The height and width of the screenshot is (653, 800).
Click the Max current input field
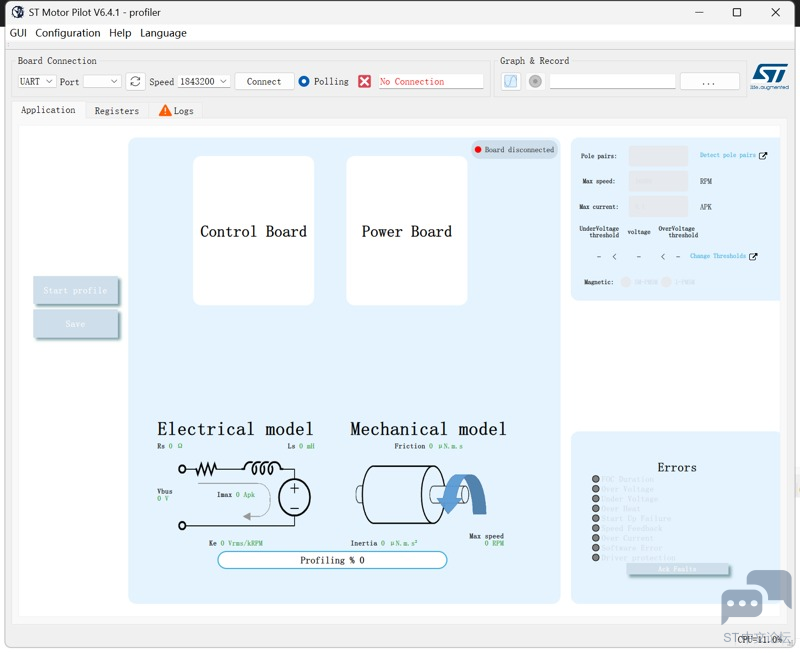pyautogui.click(x=658, y=207)
